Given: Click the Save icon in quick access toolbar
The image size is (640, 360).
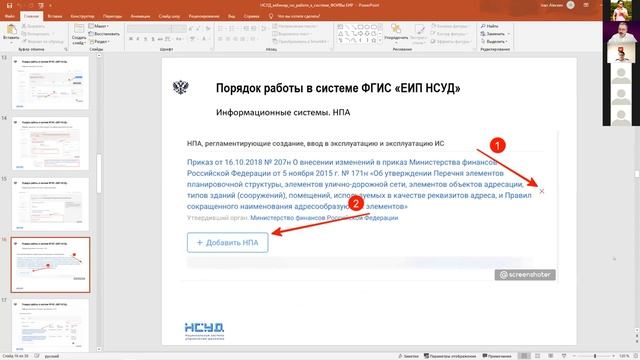Looking at the screenshot, I should pos(9,5).
